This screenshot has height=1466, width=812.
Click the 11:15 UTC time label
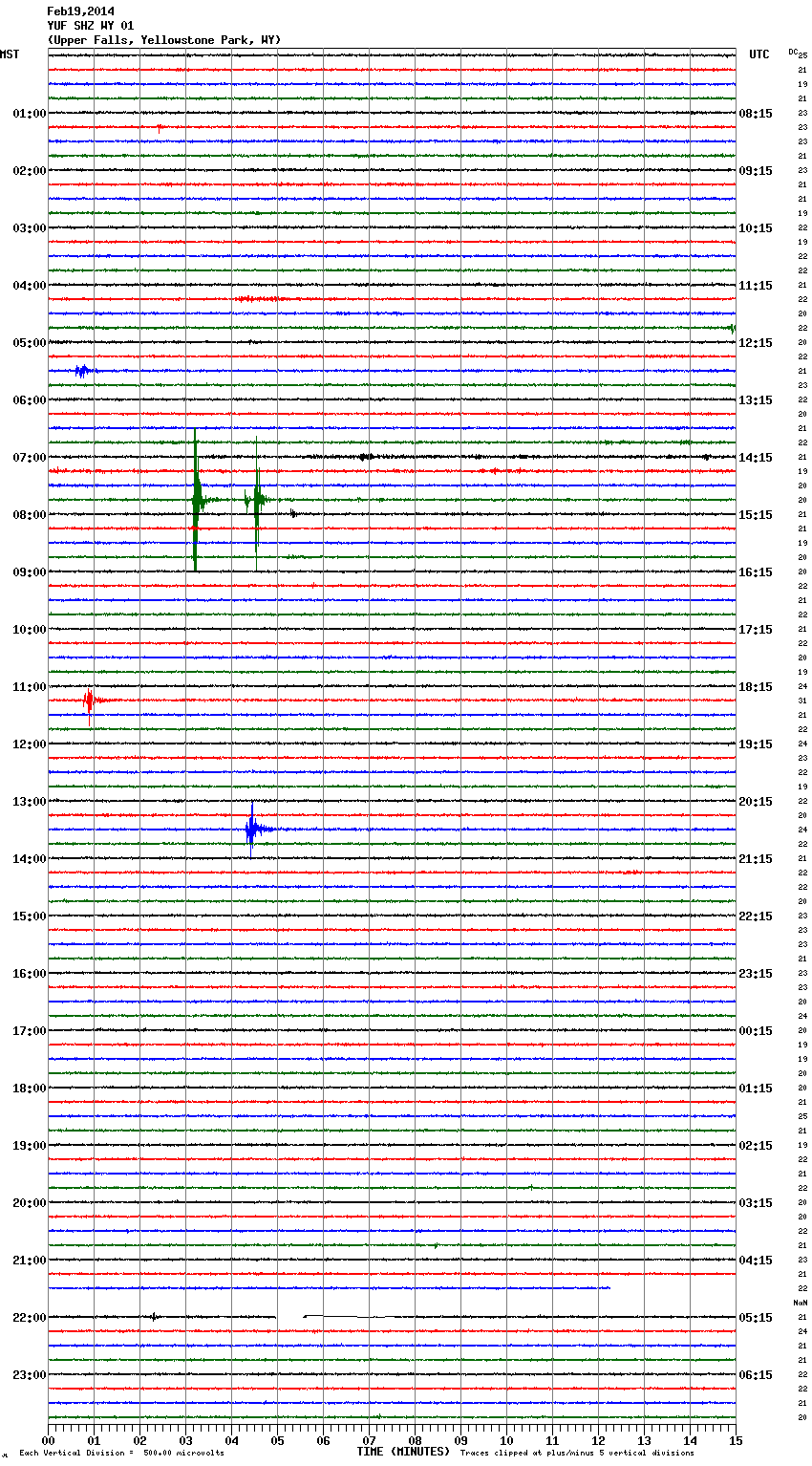756,286
